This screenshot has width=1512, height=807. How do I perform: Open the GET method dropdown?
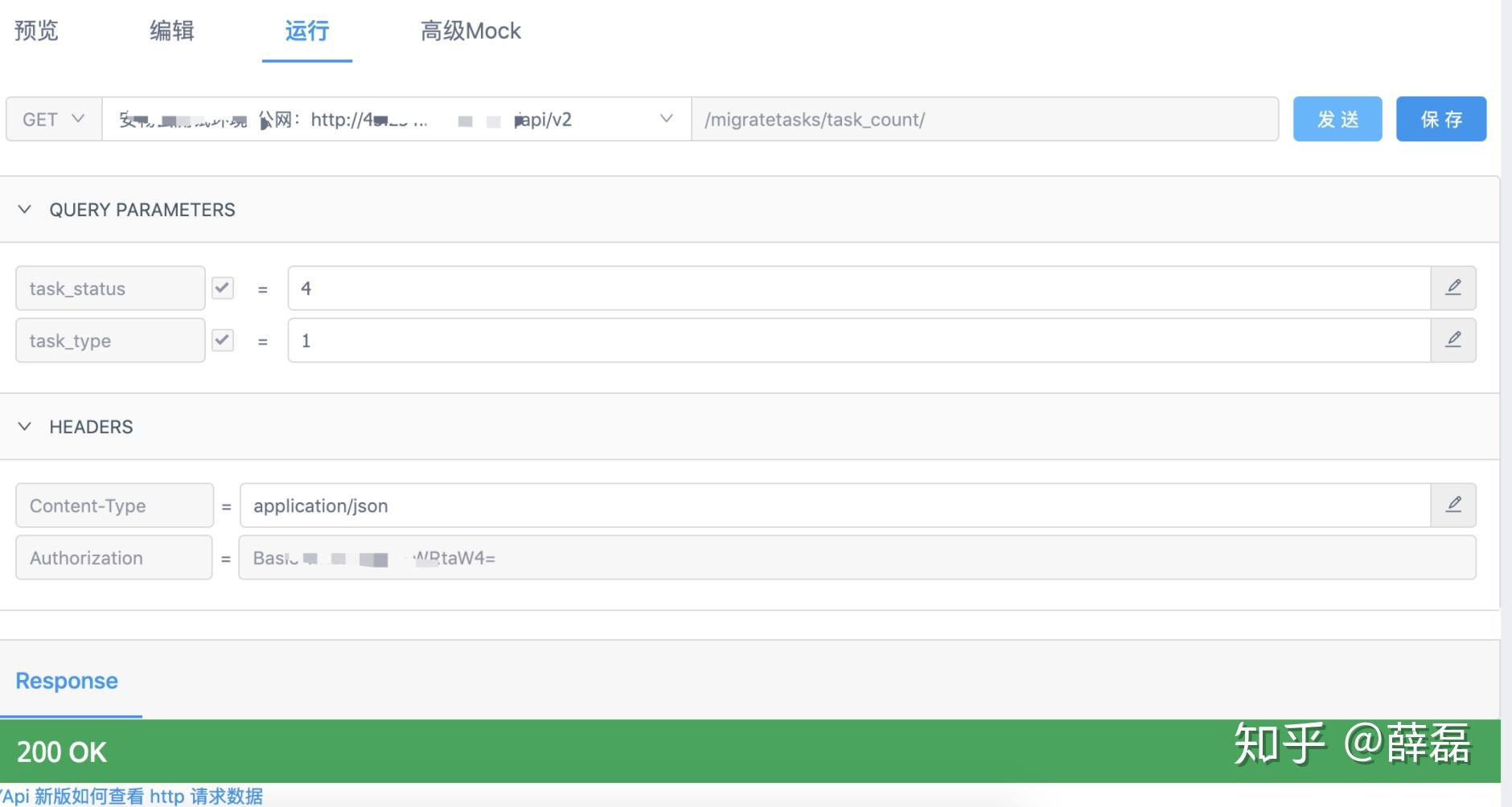pos(54,119)
